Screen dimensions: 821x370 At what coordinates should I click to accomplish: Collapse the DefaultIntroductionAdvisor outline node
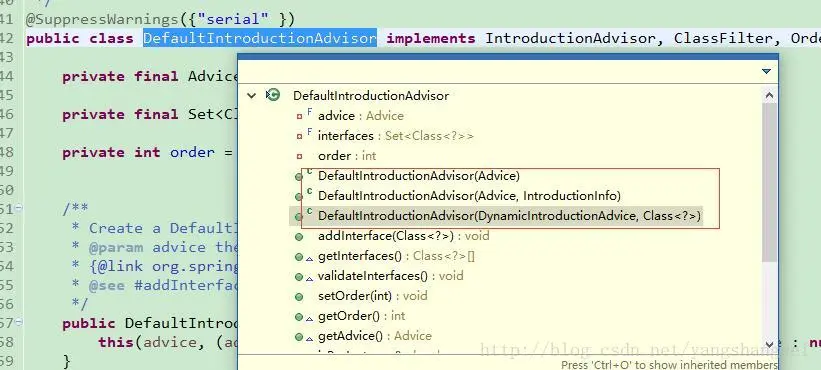pos(252,96)
